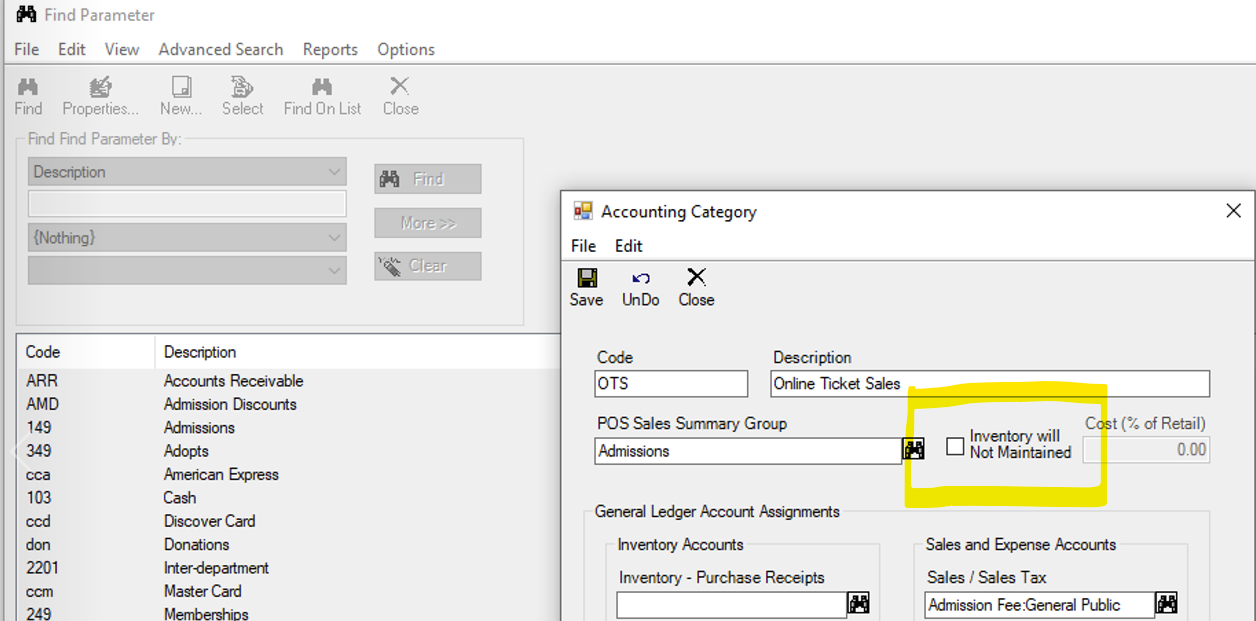The width and height of the screenshot is (1256, 621).
Task: Open Edit menu in Accounting Category
Action: (x=629, y=246)
